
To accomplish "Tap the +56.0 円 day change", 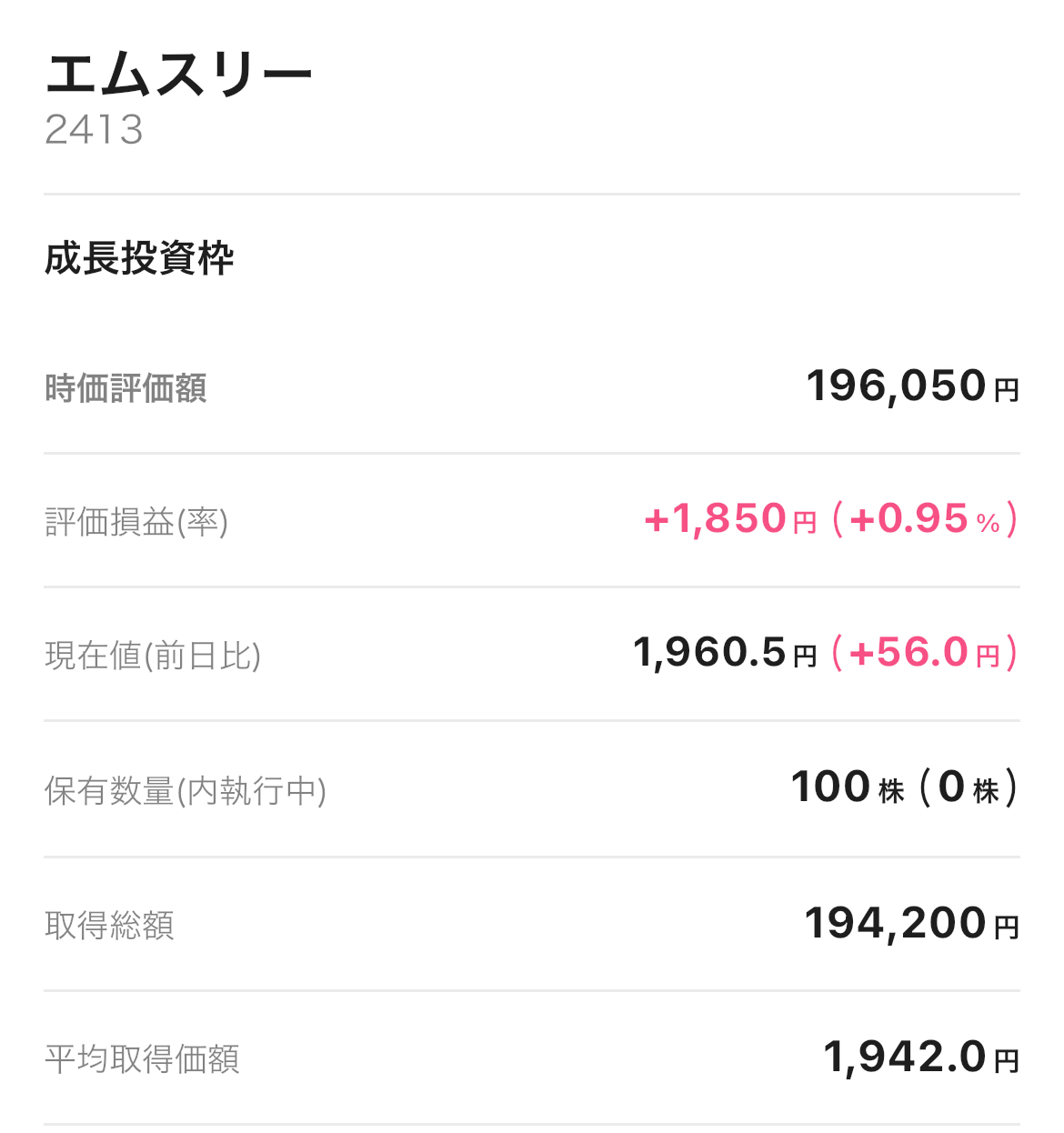I will (x=924, y=653).
